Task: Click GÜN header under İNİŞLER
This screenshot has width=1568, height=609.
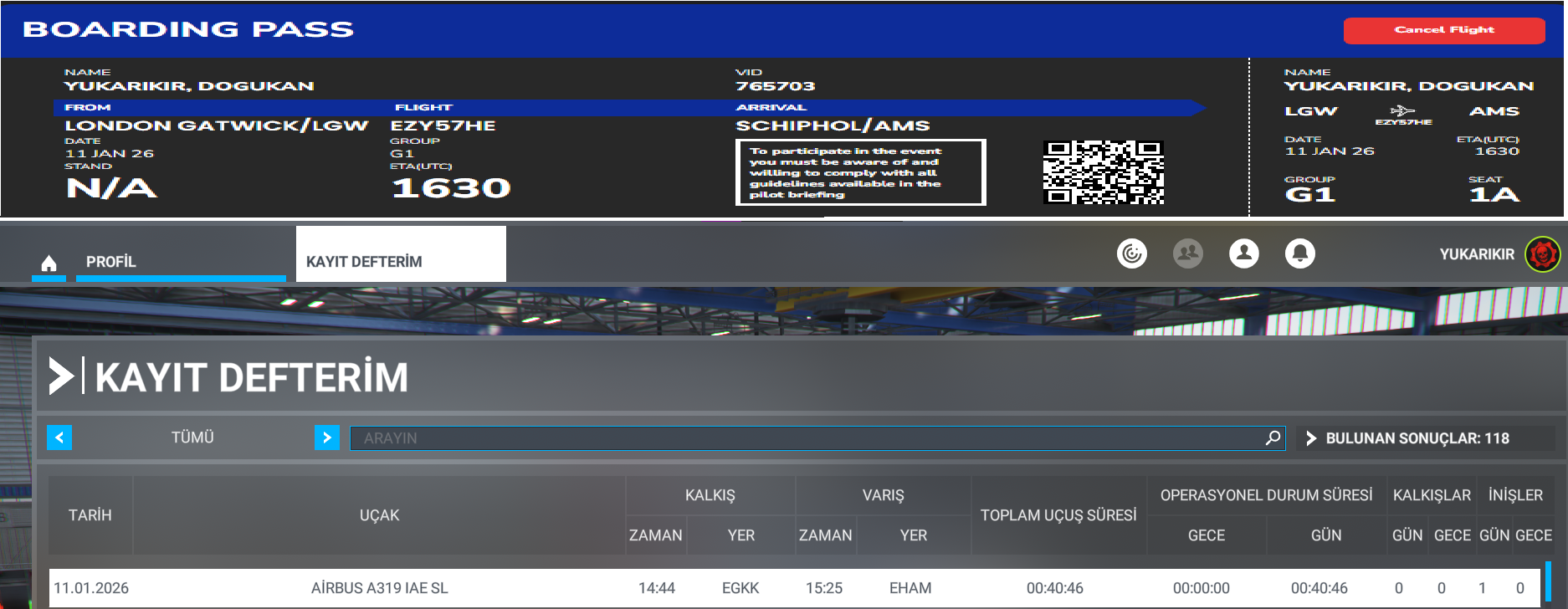Action: click(x=1494, y=535)
